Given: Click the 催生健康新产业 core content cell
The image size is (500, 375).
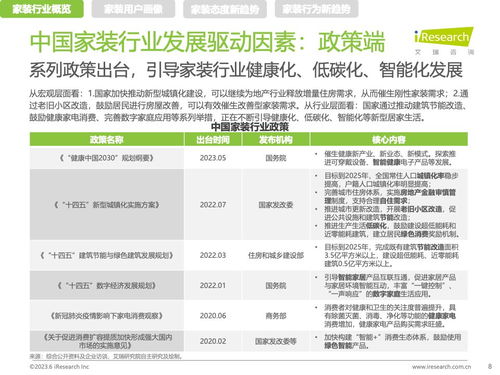Looking at the screenshot, I should point(389,158).
